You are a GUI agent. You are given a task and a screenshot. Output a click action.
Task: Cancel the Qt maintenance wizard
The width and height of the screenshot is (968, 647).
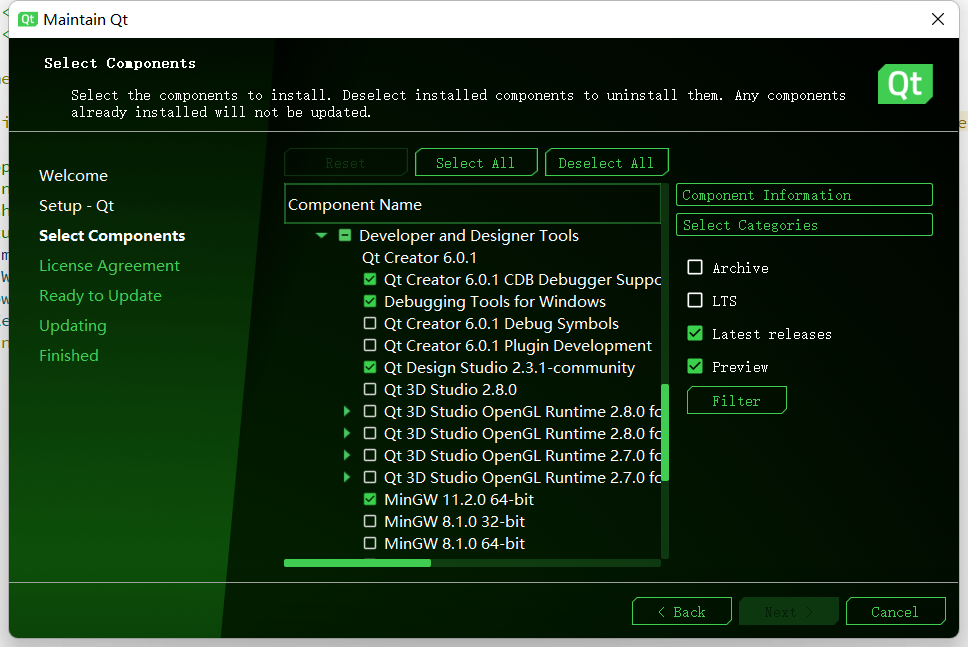895,611
